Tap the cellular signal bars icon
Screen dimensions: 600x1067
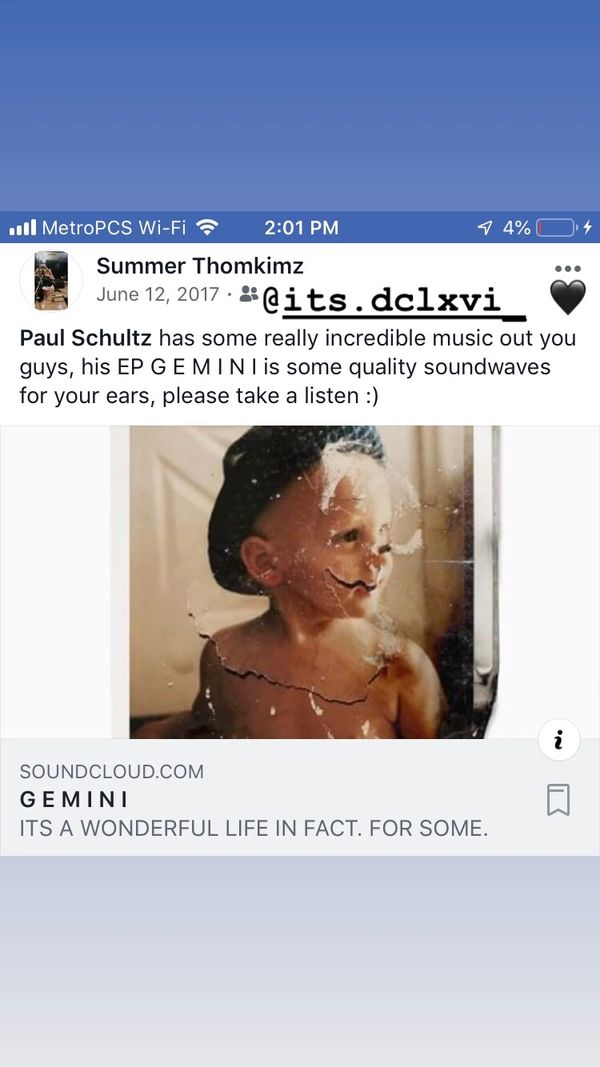click(22, 228)
